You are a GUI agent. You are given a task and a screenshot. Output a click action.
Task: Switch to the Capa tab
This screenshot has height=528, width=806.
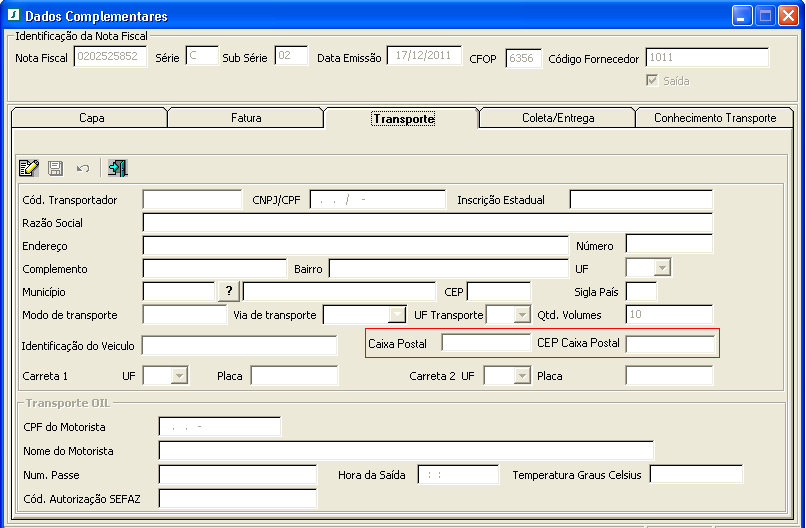click(x=91, y=118)
